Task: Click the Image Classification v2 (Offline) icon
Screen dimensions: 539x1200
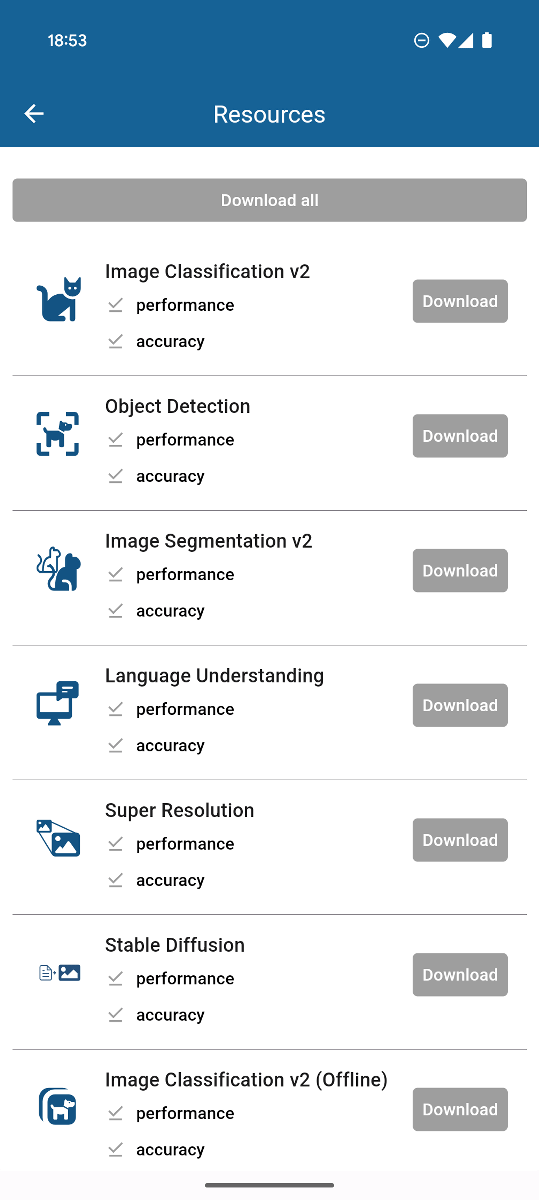Action: pos(58,1107)
